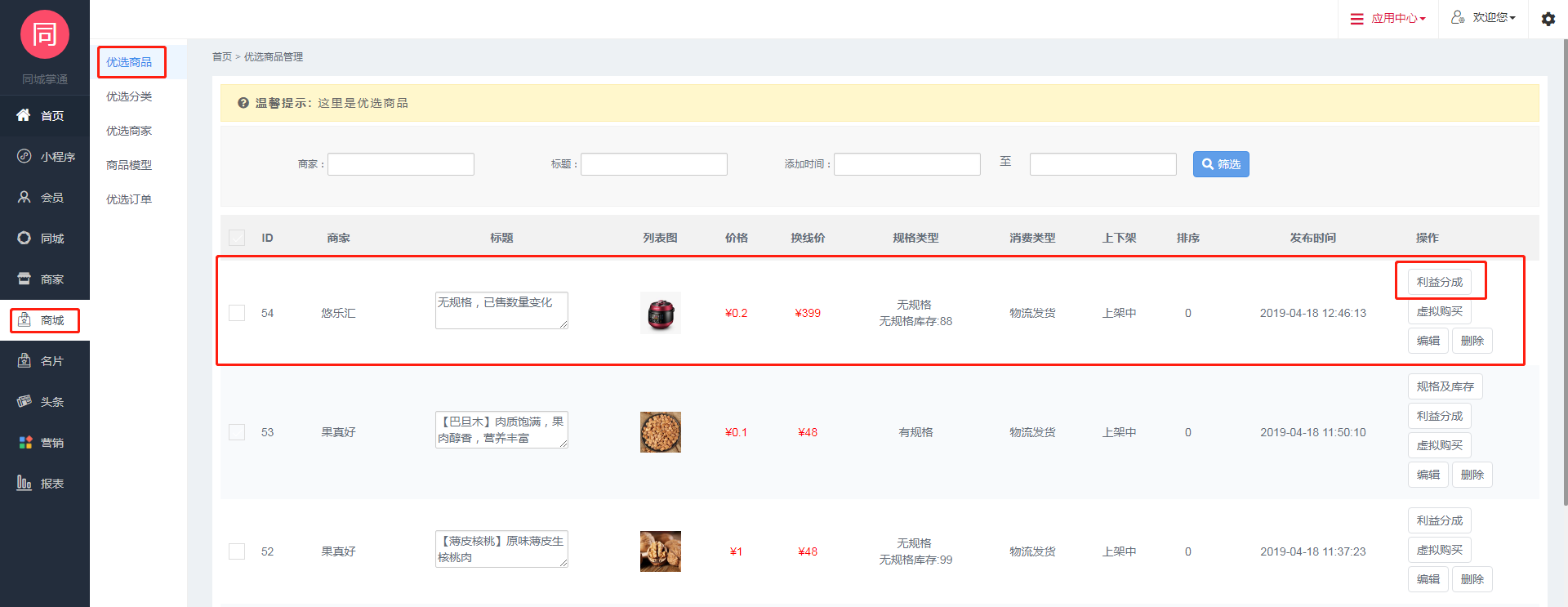Click the ¥399 price in row 54
Viewport: 1568px width, 607px height.
click(808, 313)
